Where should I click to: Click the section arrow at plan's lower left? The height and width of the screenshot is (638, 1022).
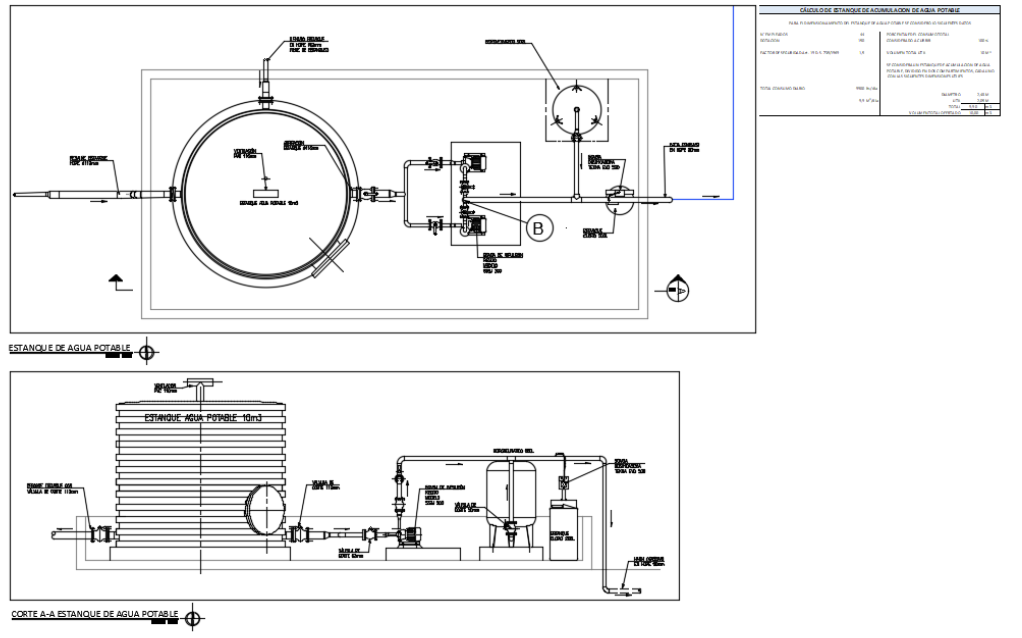pos(117,282)
